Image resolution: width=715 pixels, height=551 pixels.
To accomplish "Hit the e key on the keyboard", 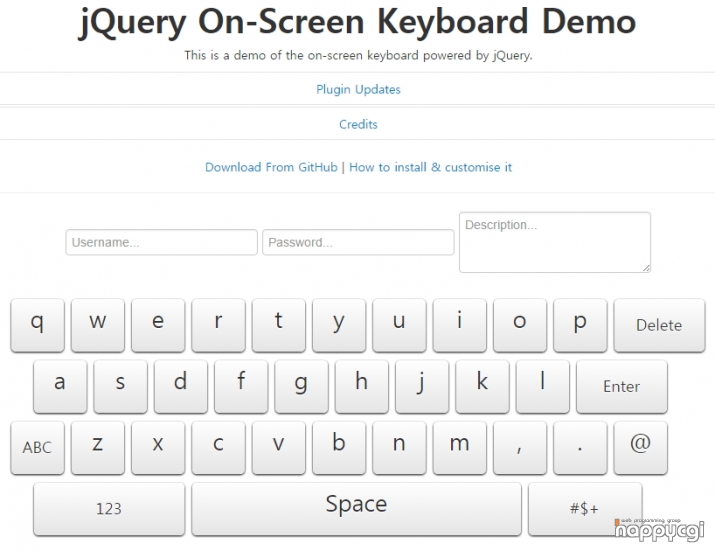I will pos(158,325).
